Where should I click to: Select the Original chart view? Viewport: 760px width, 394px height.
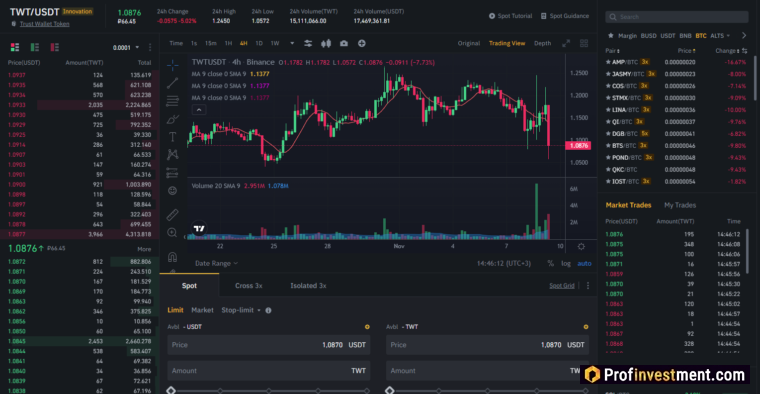pyautogui.click(x=469, y=43)
